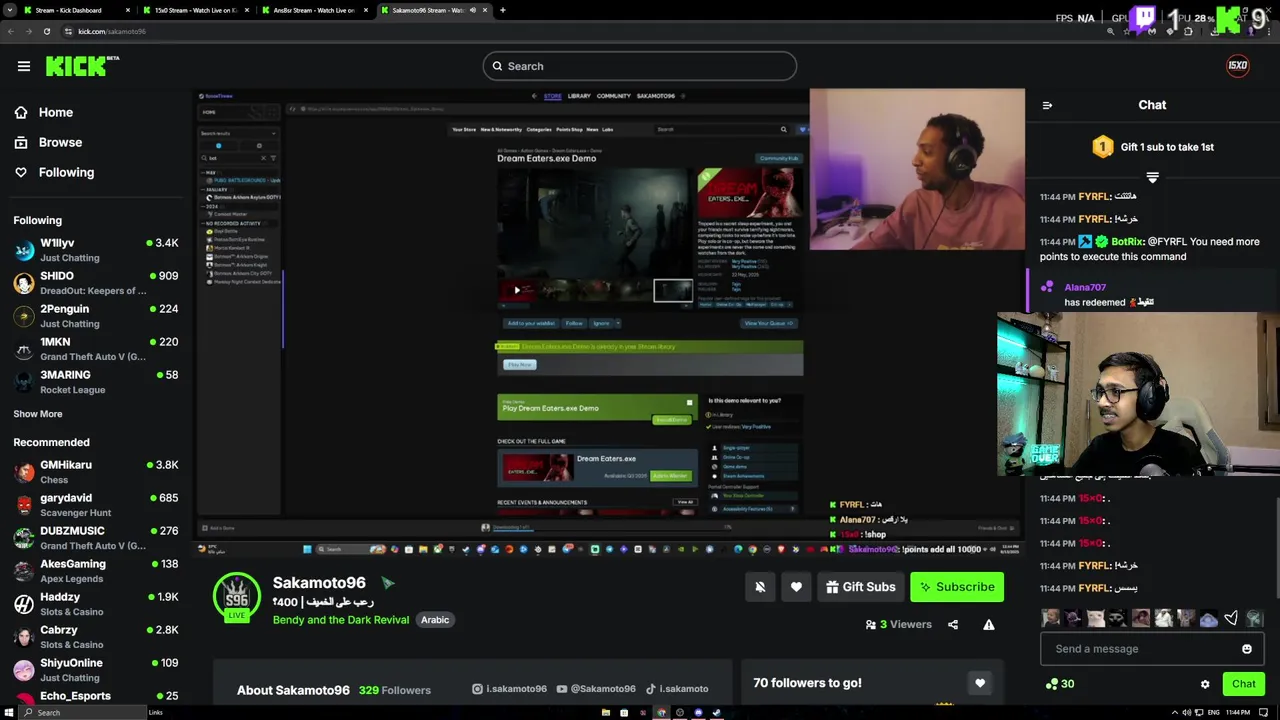Collapse the chat panel arrow icon
Screen dimensions: 1280x720
1047,105
